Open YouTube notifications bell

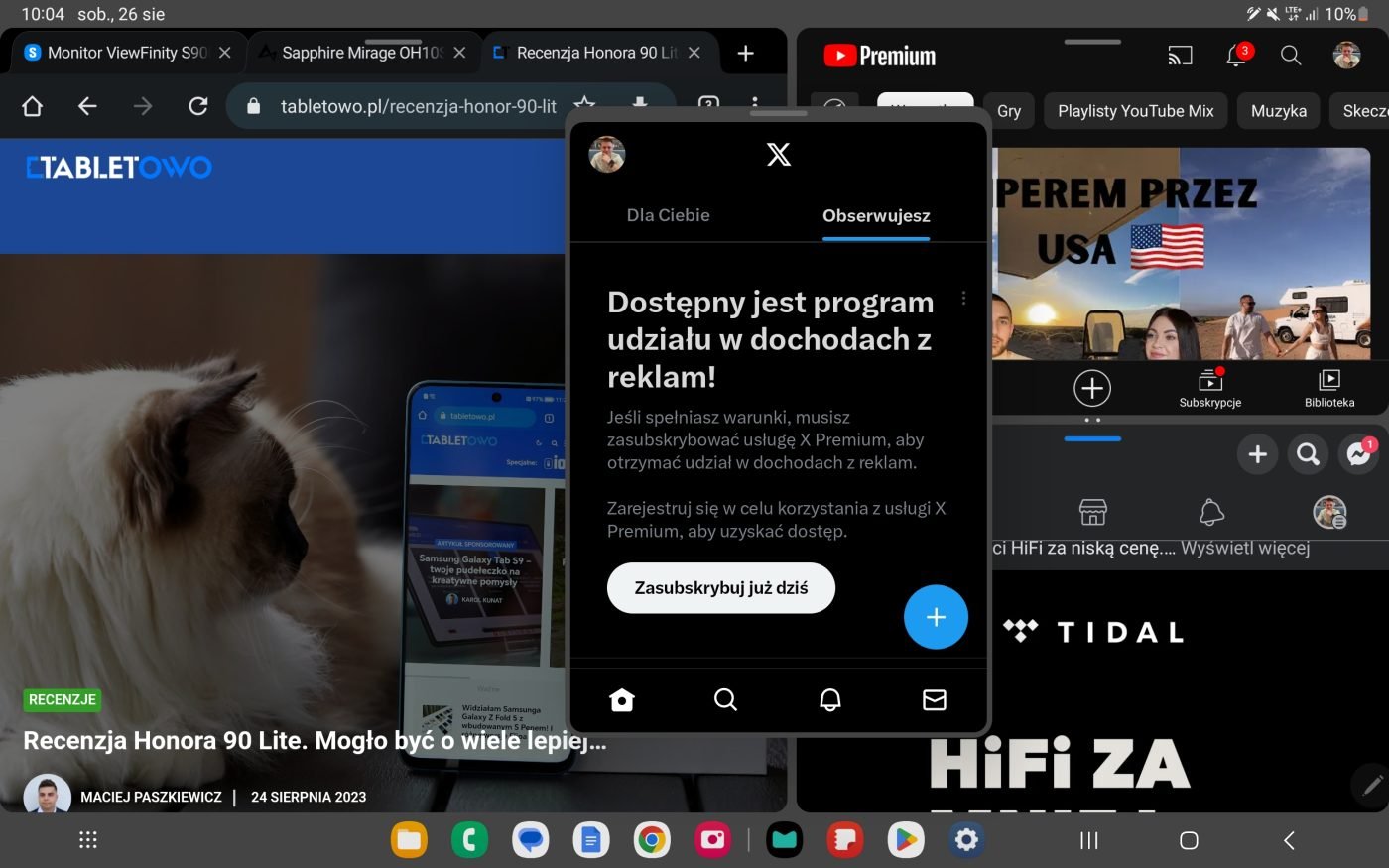tap(1236, 56)
